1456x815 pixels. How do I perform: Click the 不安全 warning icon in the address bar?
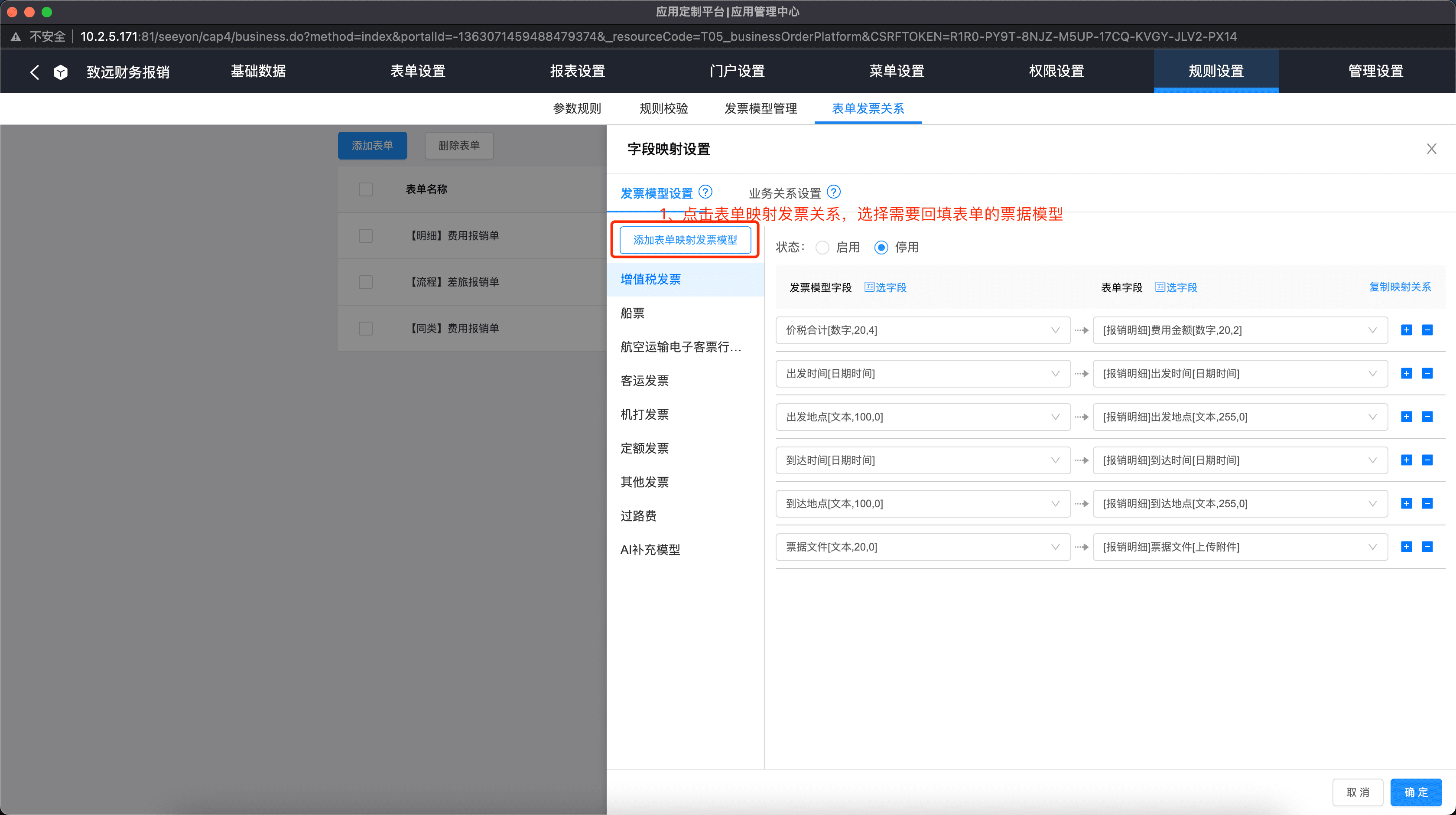click(x=16, y=37)
